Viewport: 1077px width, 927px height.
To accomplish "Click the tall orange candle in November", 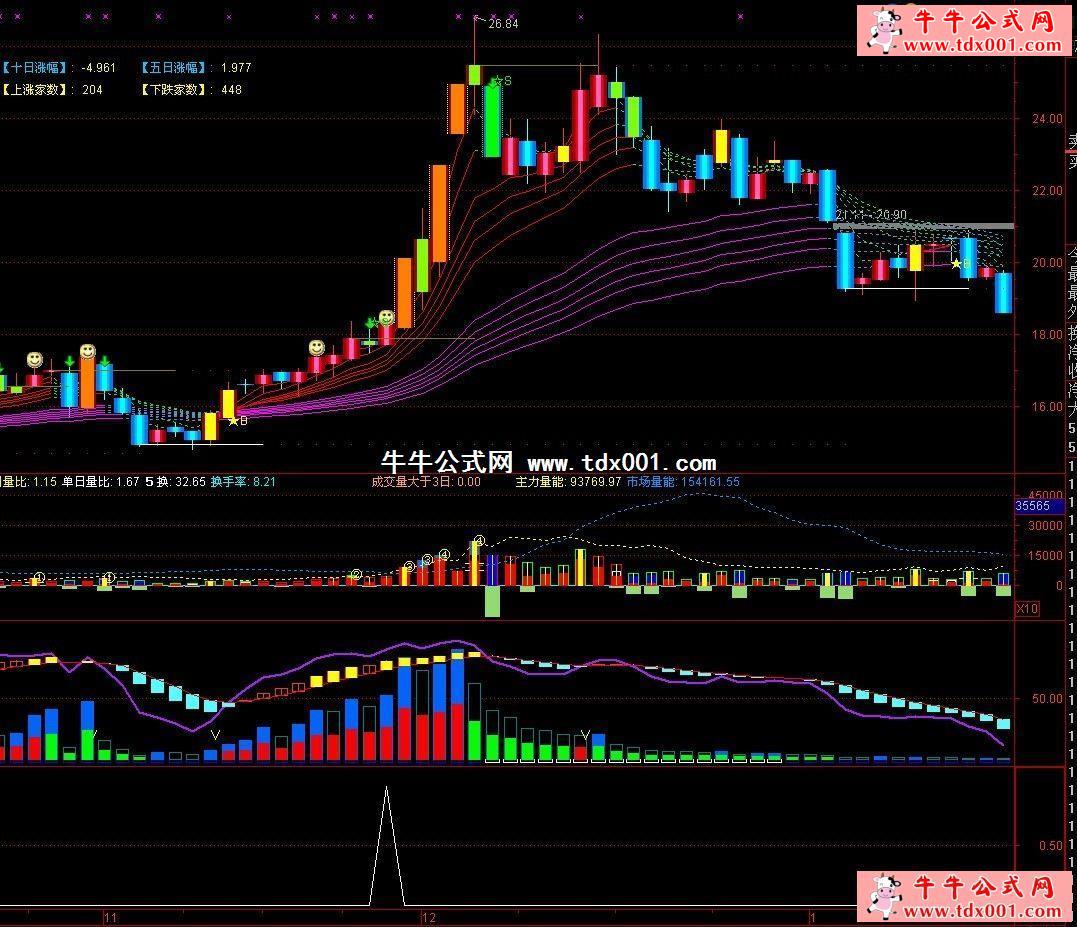I will tap(87, 383).
